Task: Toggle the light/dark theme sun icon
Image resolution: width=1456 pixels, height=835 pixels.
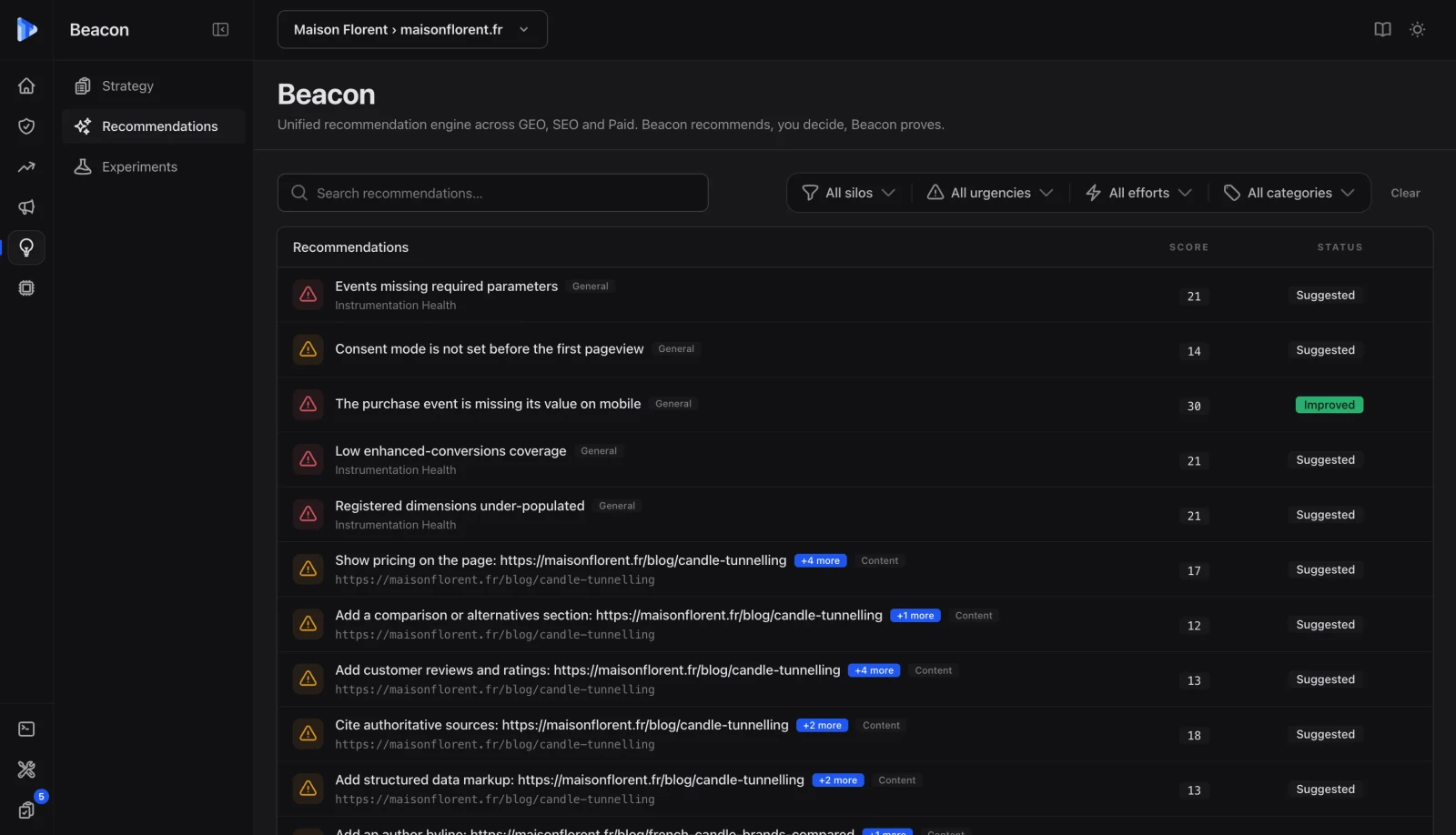Action: click(x=1417, y=29)
